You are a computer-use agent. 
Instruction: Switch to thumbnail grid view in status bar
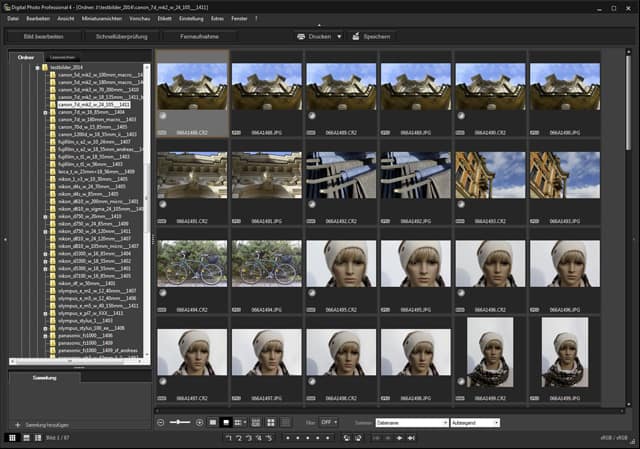point(12,438)
